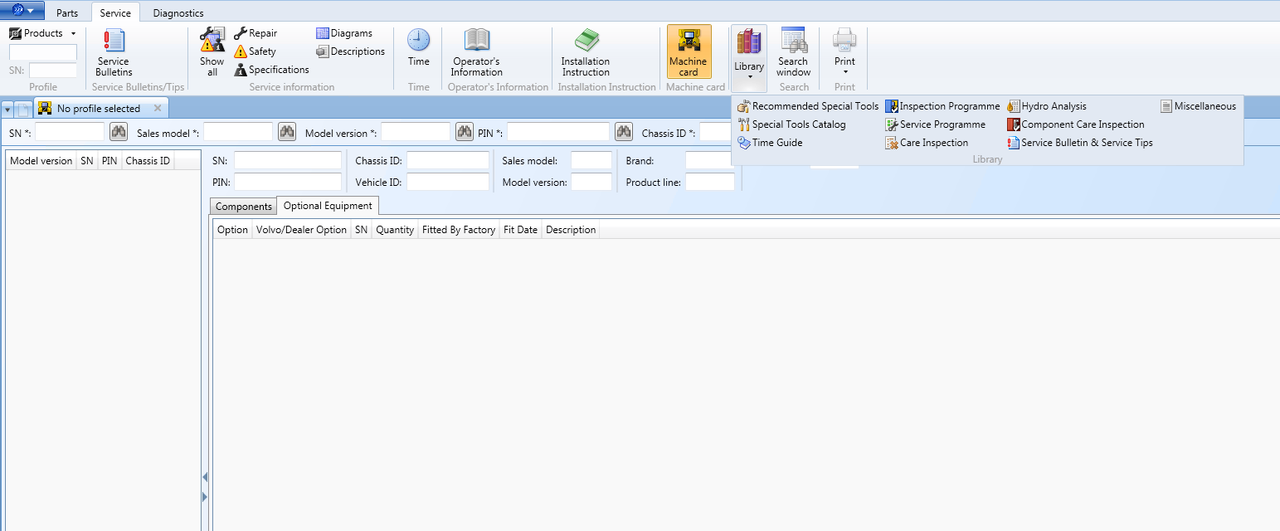Click the Brand field
Viewport: 1280px width, 531px height.
tap(710, 160)
